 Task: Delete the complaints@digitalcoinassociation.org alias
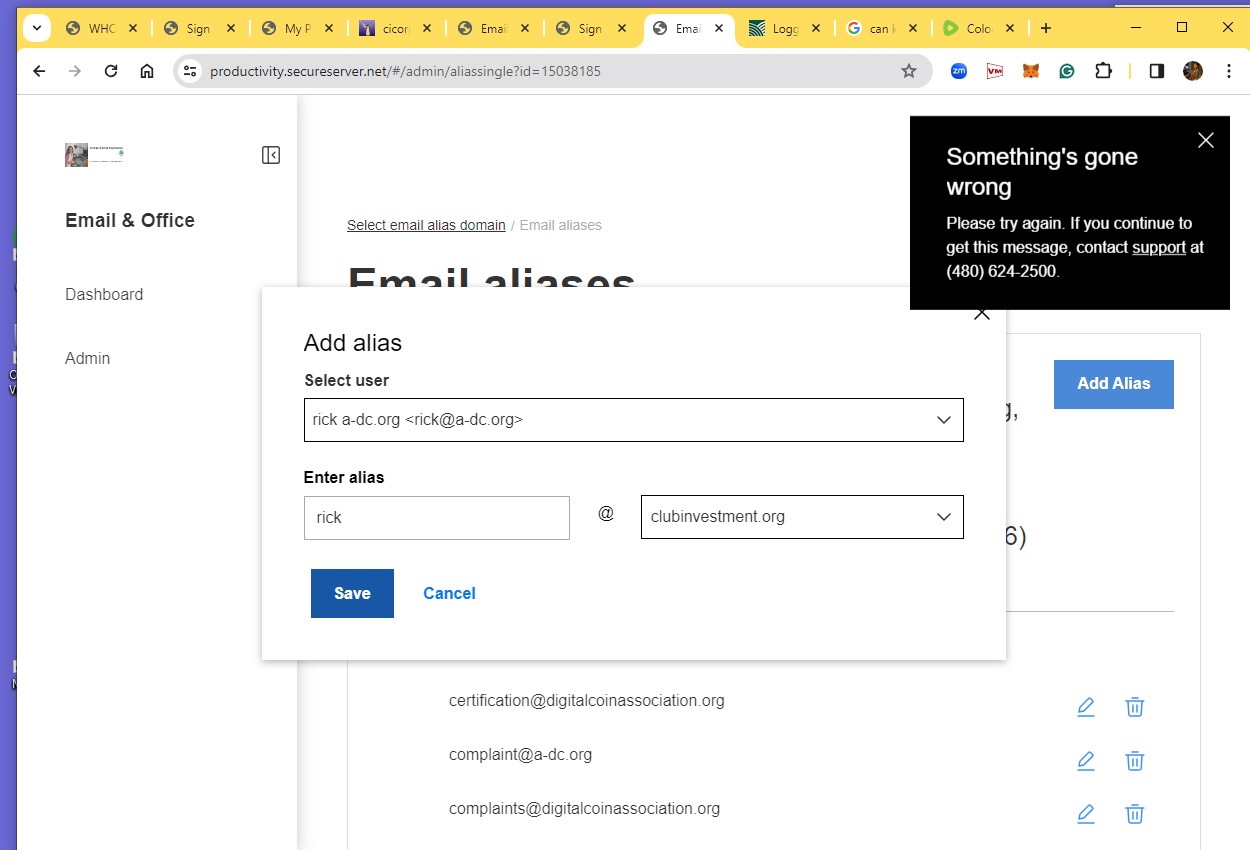coord(1135,814)
